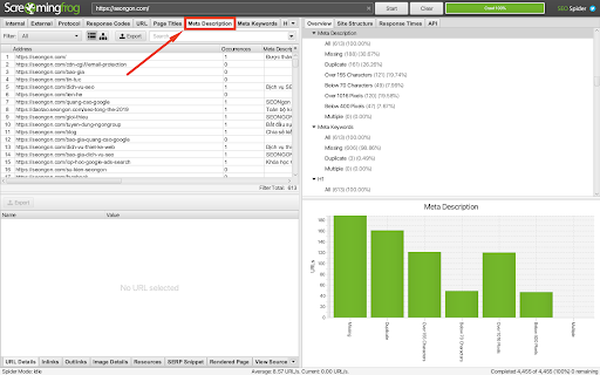Click the crawl progress bar at 100%
600x375 pixels.
click(x=495, y=8)
